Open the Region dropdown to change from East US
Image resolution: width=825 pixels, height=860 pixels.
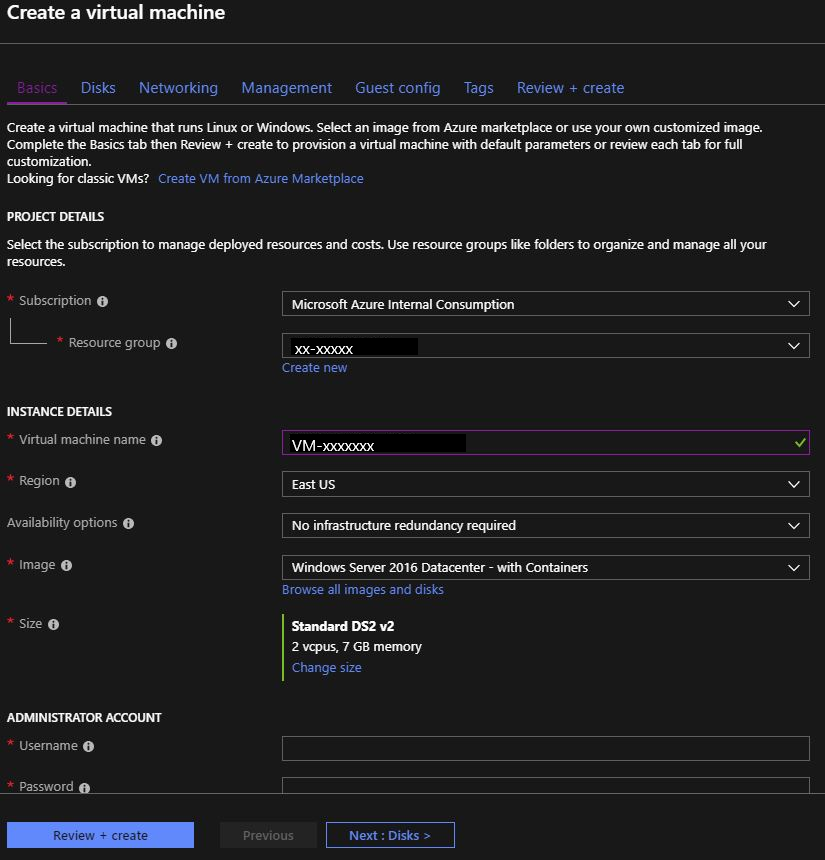click(x=545, y=483)
